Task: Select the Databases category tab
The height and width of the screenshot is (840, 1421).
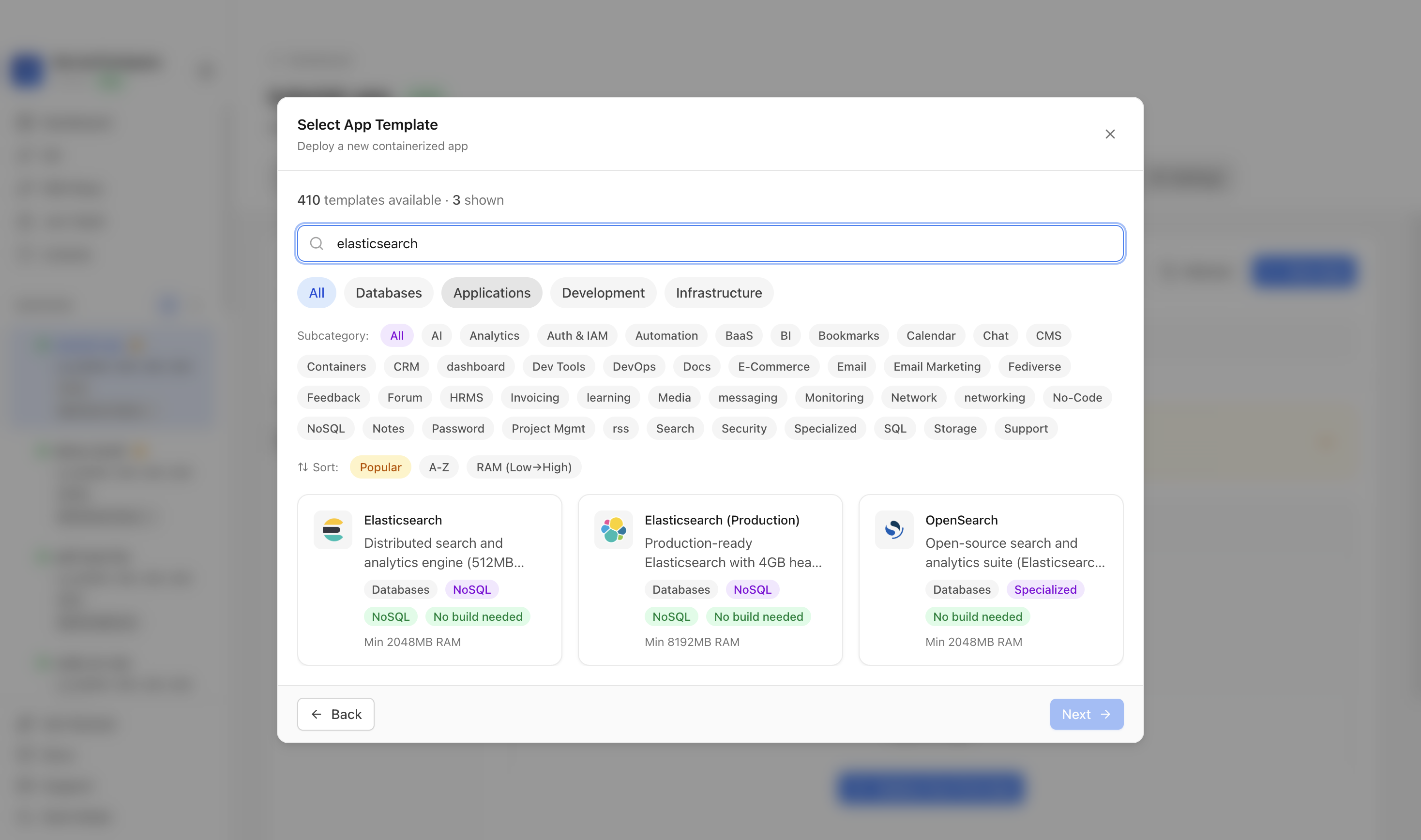Action: [388, 293]
